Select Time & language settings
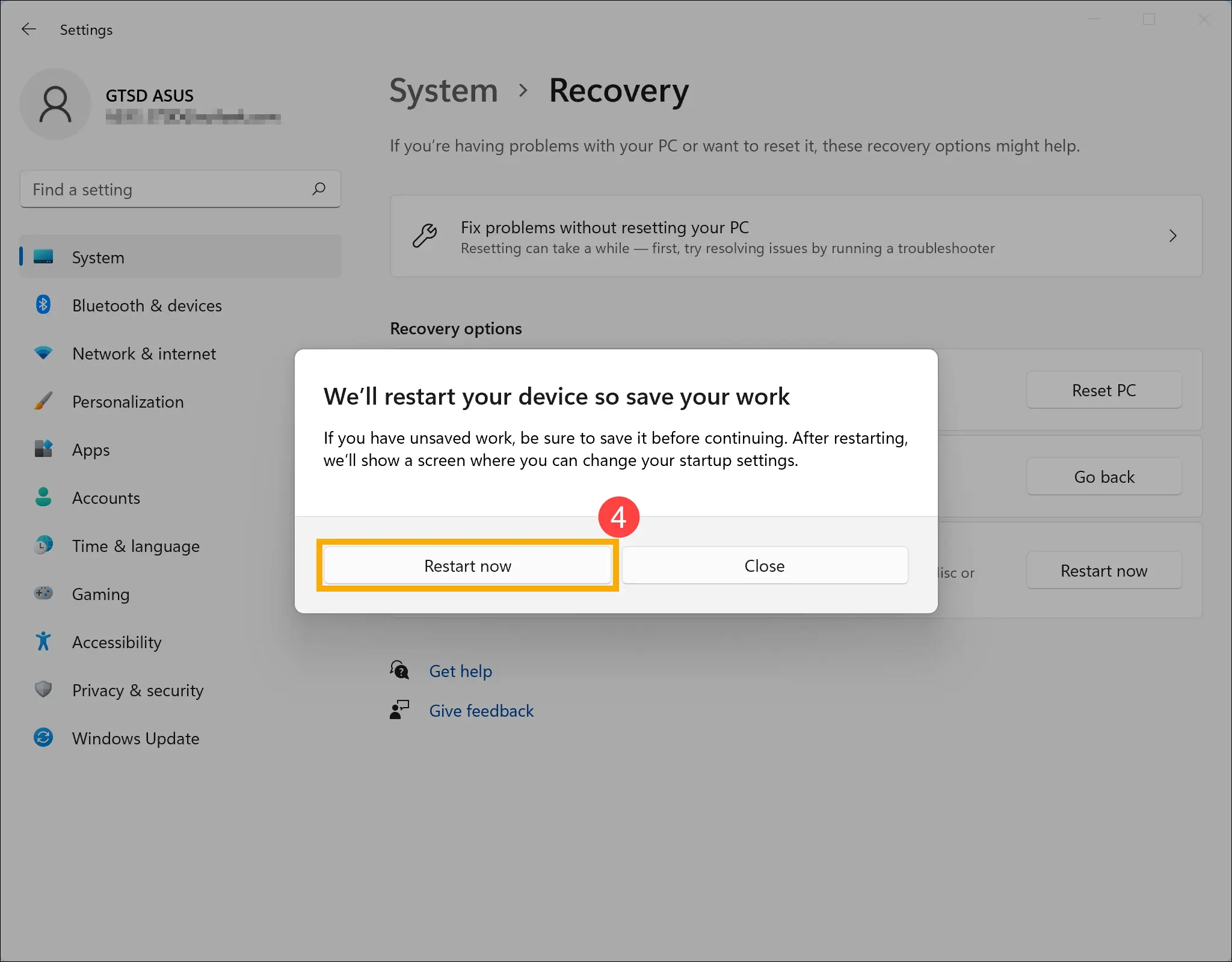The width and height of the screenshot is (1232, 962). click(135, 546)
